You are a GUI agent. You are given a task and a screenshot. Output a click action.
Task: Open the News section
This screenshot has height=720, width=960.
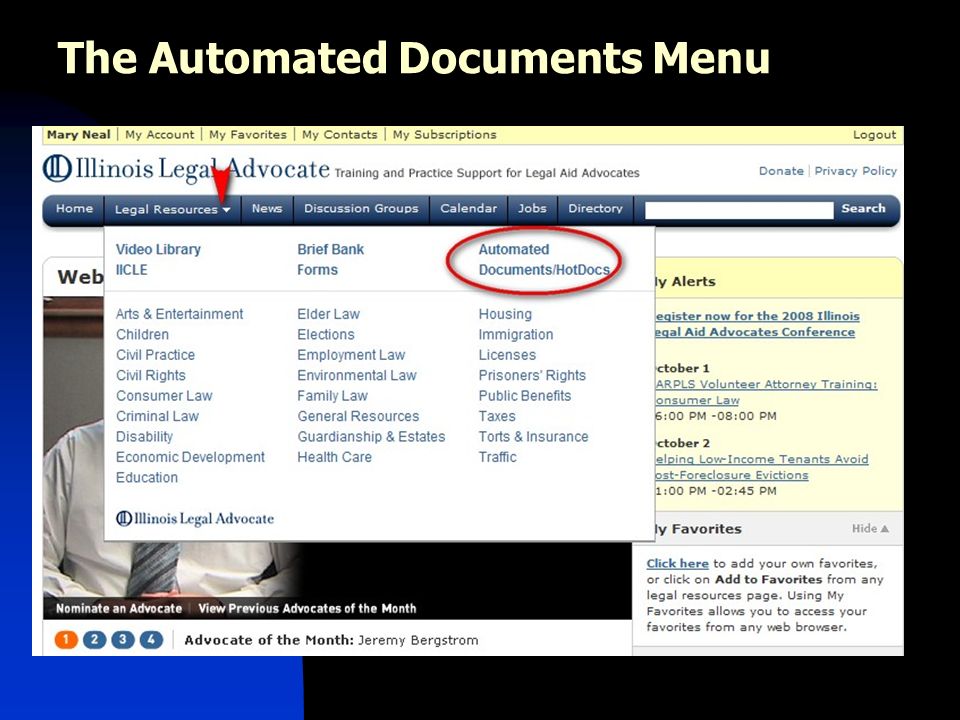267,209
